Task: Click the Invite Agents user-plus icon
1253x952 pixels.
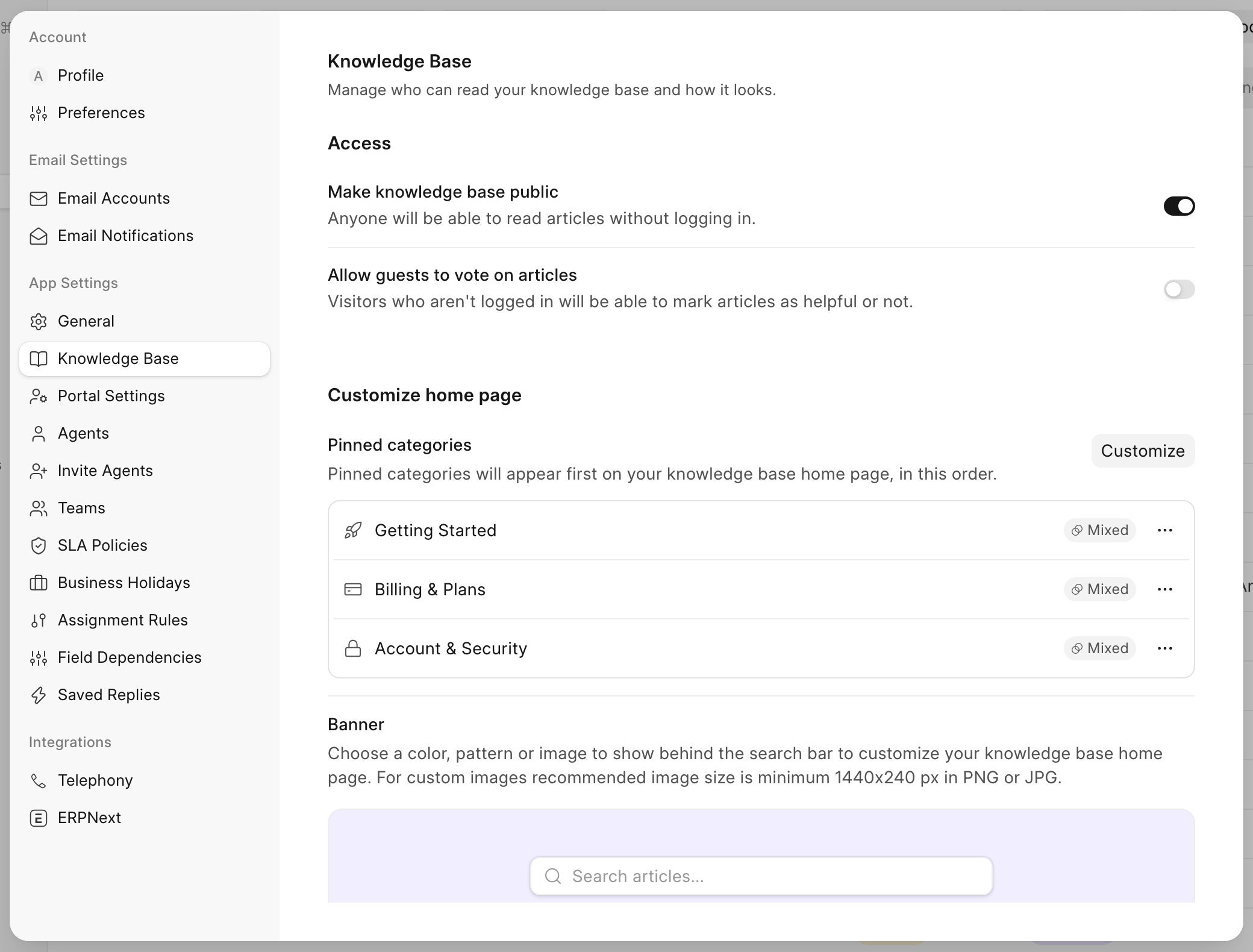Action: 39,471
